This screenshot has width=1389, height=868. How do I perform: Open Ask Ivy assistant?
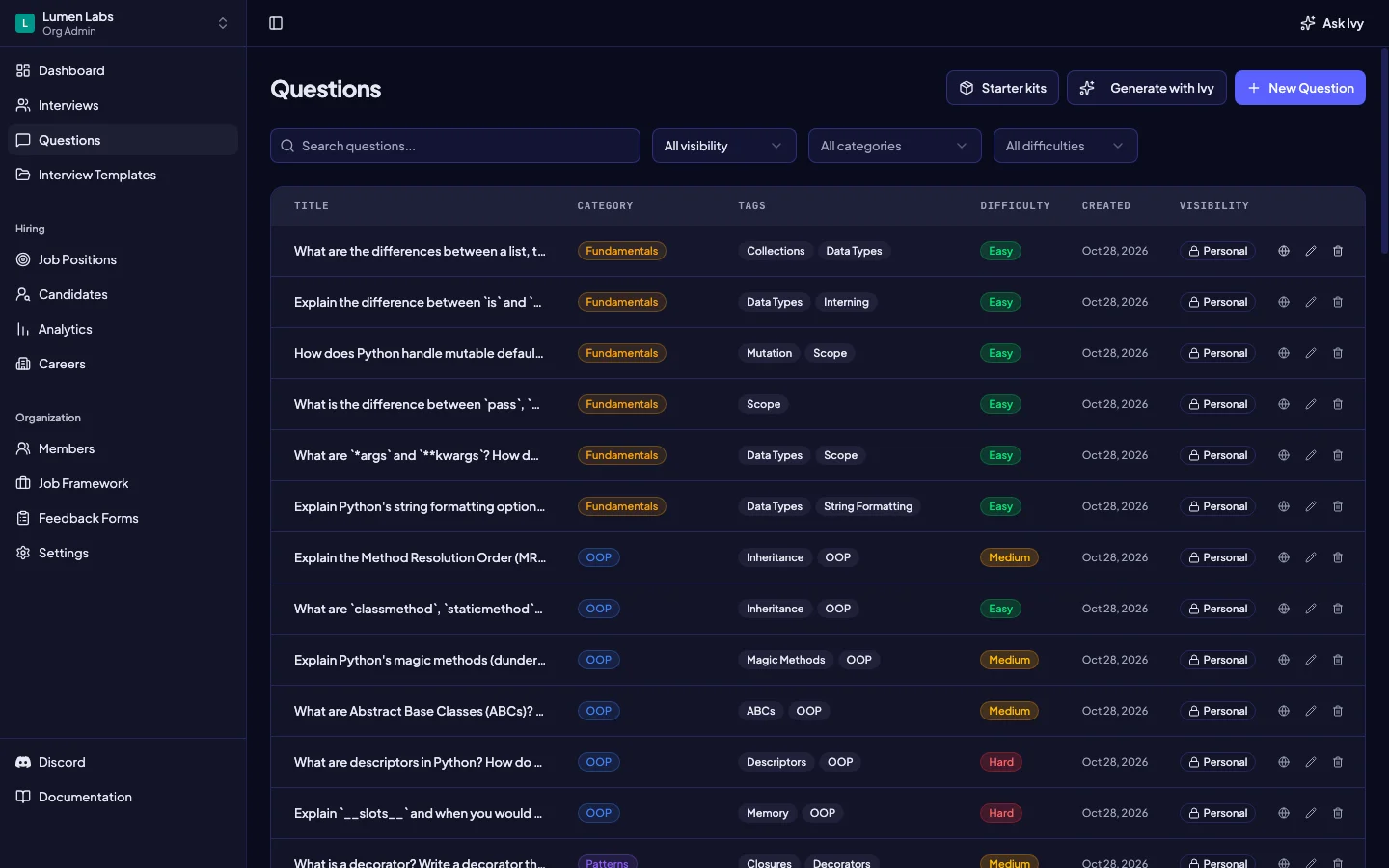point(1332,23)
